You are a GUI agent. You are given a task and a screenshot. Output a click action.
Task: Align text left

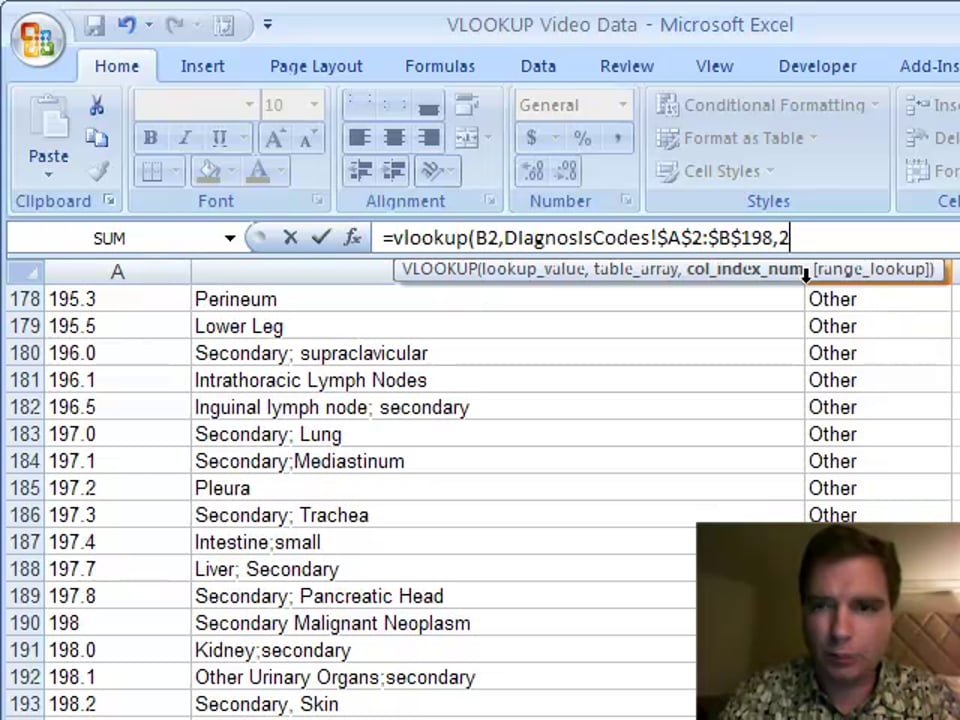(359, 138)
